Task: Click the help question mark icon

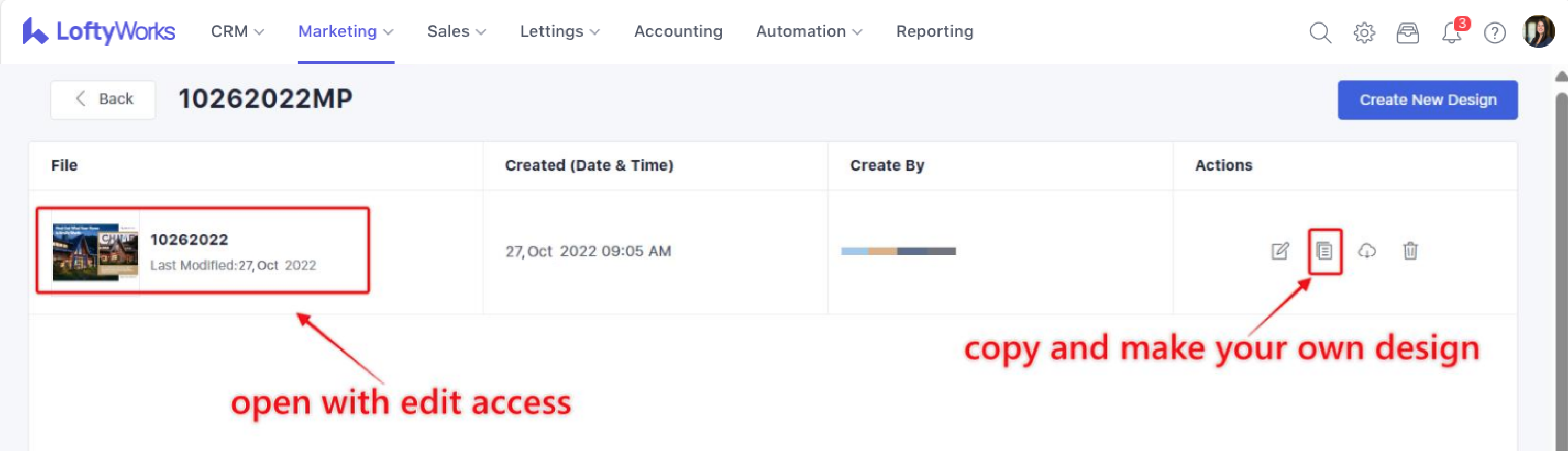Action: tap(1494, 32)
